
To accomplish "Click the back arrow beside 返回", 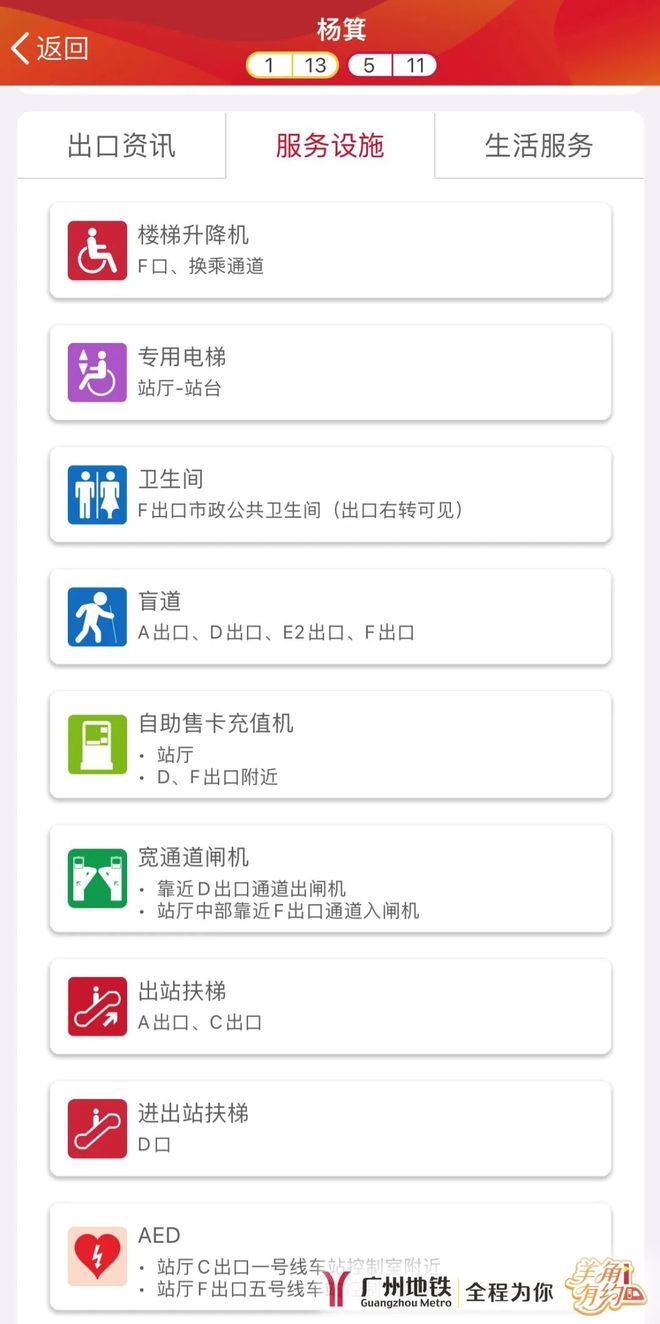I will pyautogui.click(x=20, y=46).
